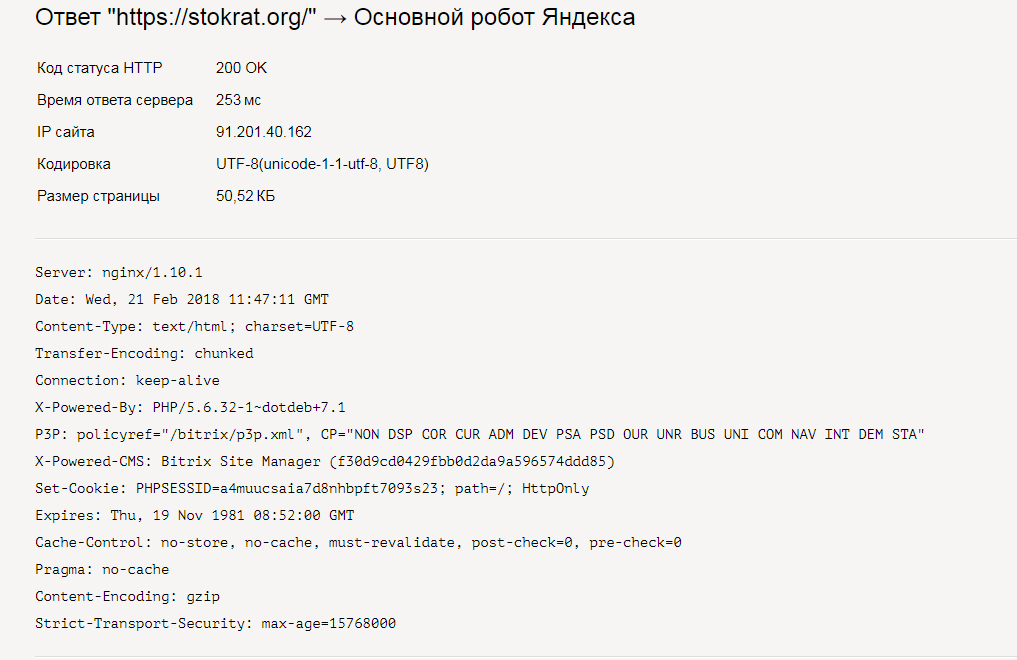Click the response heading with stokrat.org URL
The image size is (1017, 660).
pos(335,18)
